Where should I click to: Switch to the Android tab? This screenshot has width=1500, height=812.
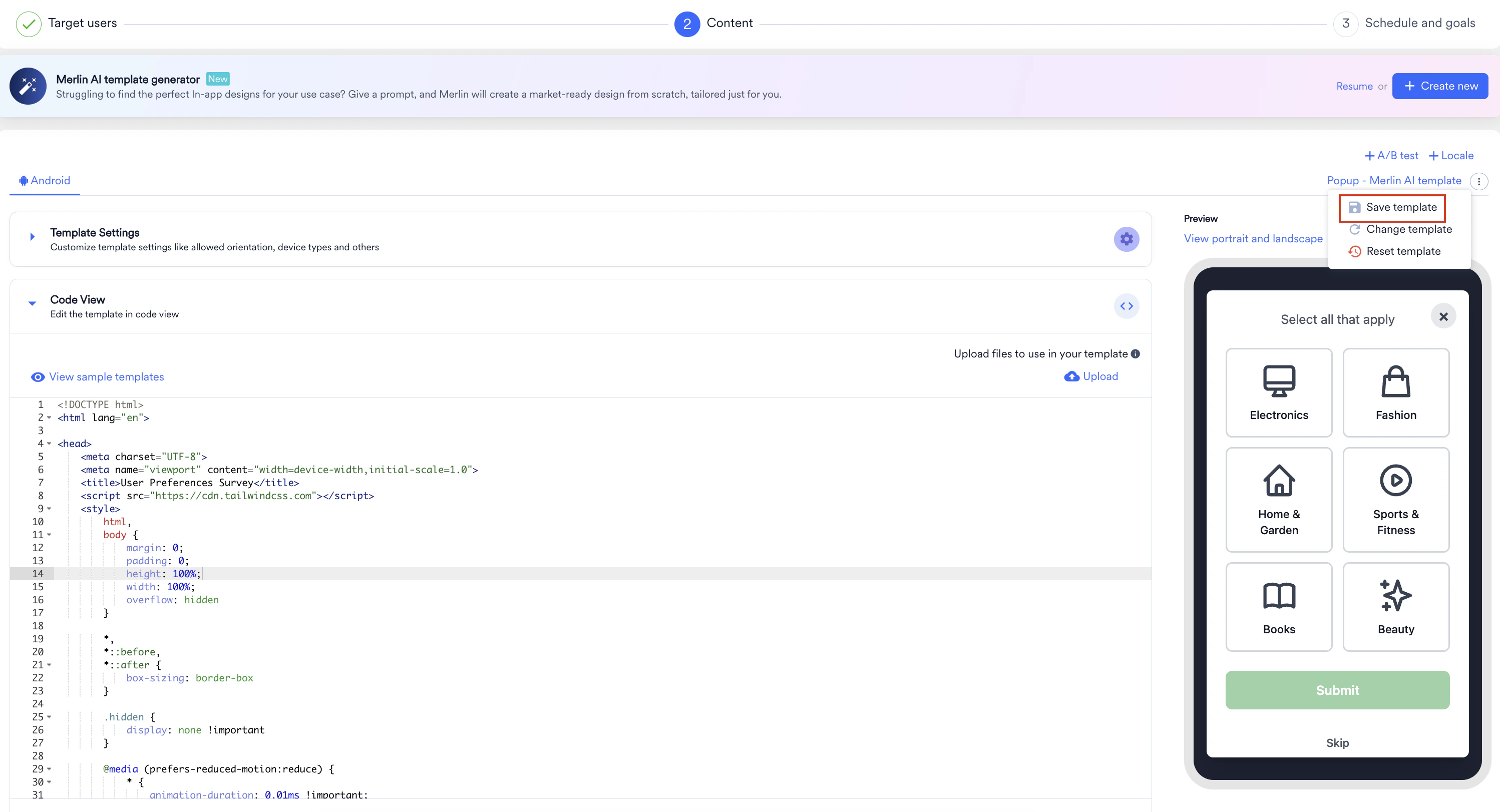click(x=45, y=180)
